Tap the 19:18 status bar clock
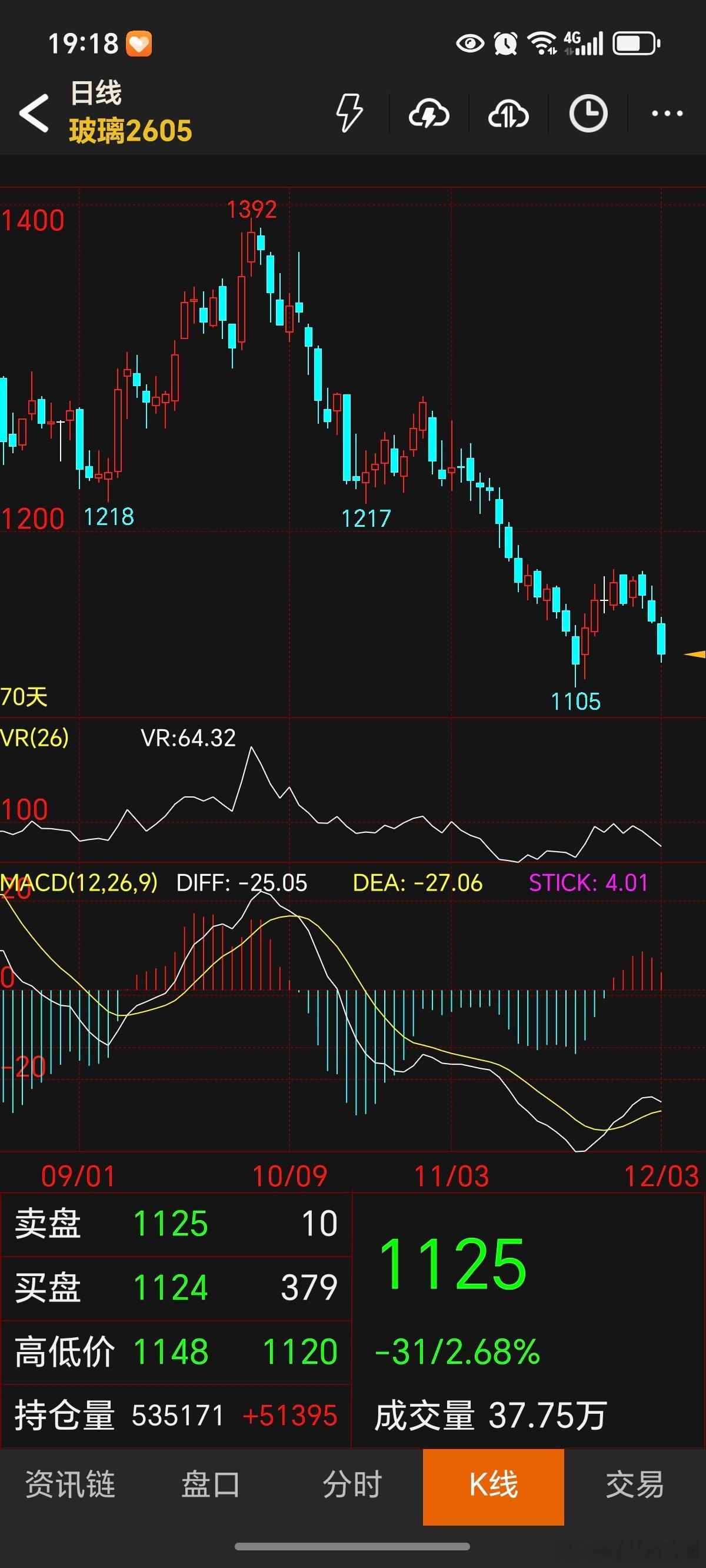Viewport: 706px width, 1568px height. tap(83, 44)
